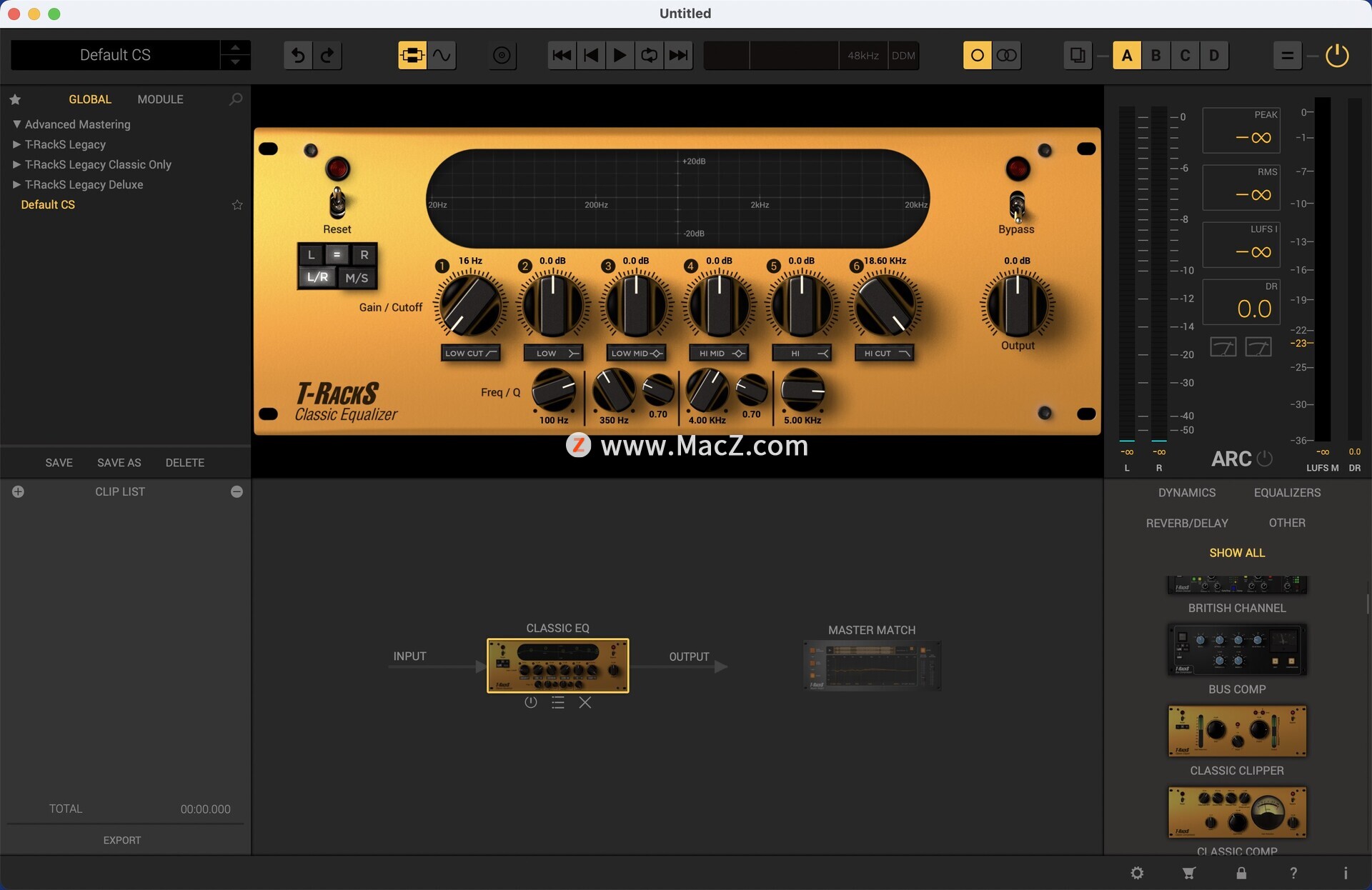
Task: Click the record circle icon in the toolbar
Action: point(502,55)
